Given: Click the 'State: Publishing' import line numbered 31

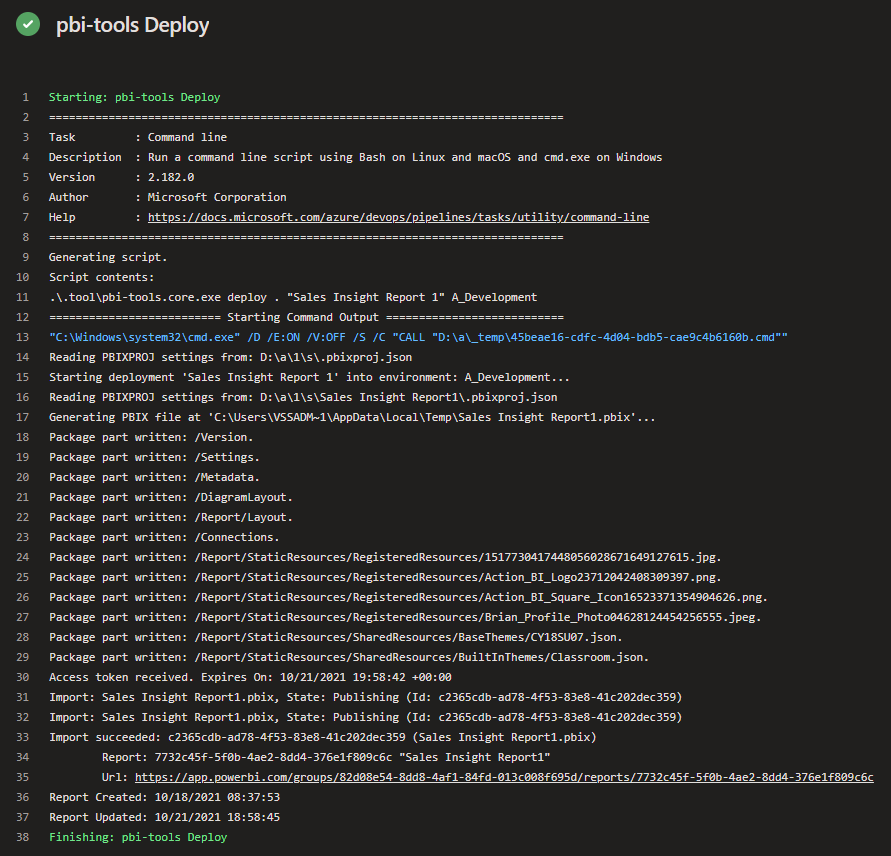Looking at the screenshot, I should [x=365, y=697].
